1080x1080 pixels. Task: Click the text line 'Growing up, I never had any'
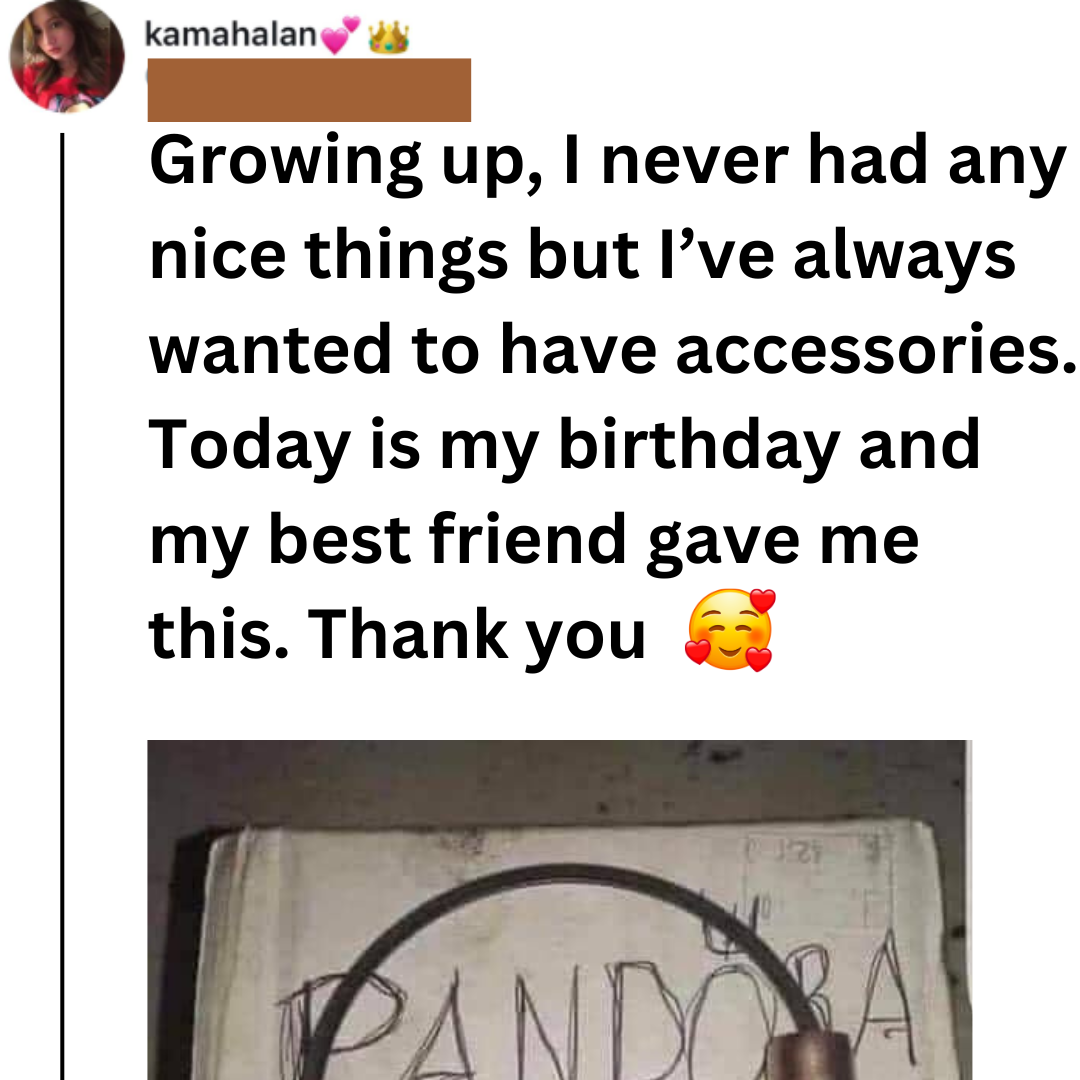pyautogui.click(x=608, y=163)
